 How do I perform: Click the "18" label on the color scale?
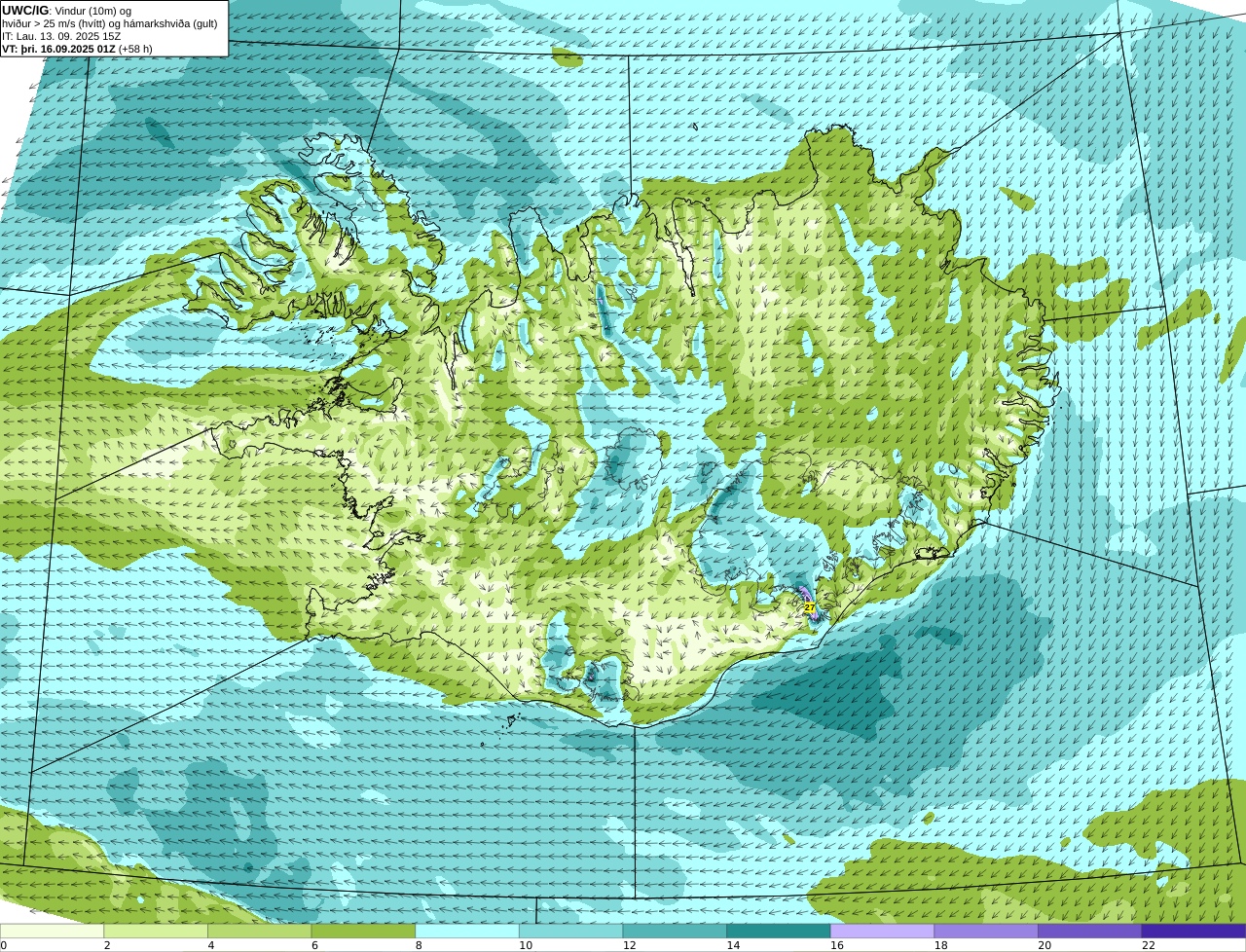[941, 945]
